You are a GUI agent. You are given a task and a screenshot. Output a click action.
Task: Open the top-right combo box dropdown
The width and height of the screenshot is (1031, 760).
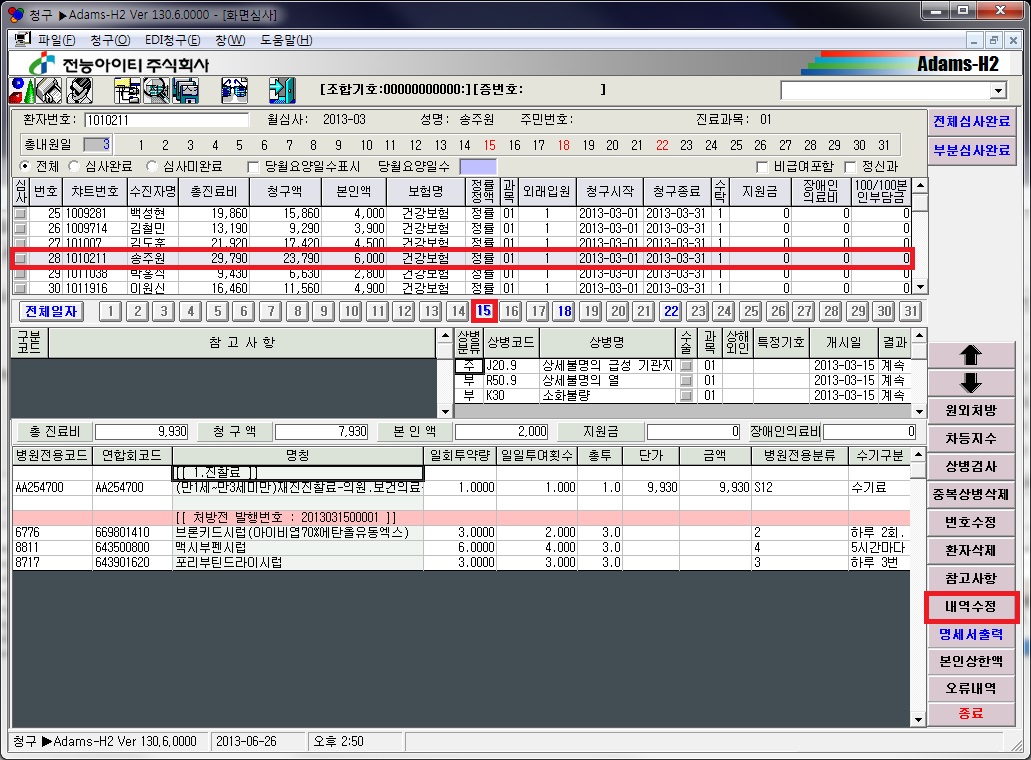[x=997, y=91]
